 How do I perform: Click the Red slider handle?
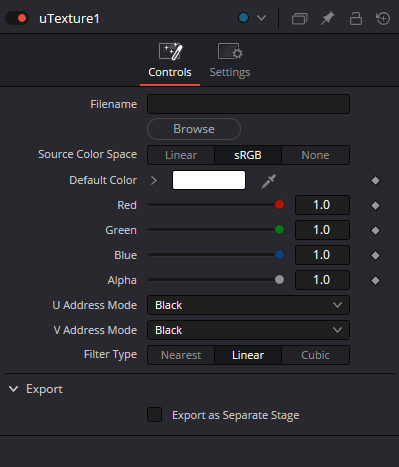[x=279, y=205]
